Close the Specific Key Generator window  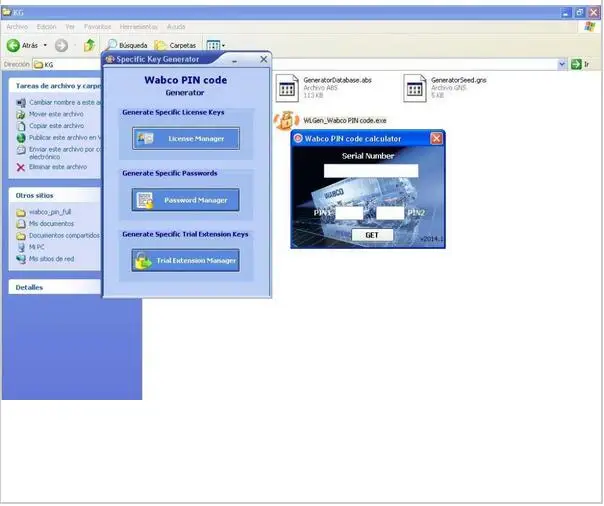pos(263,59)
